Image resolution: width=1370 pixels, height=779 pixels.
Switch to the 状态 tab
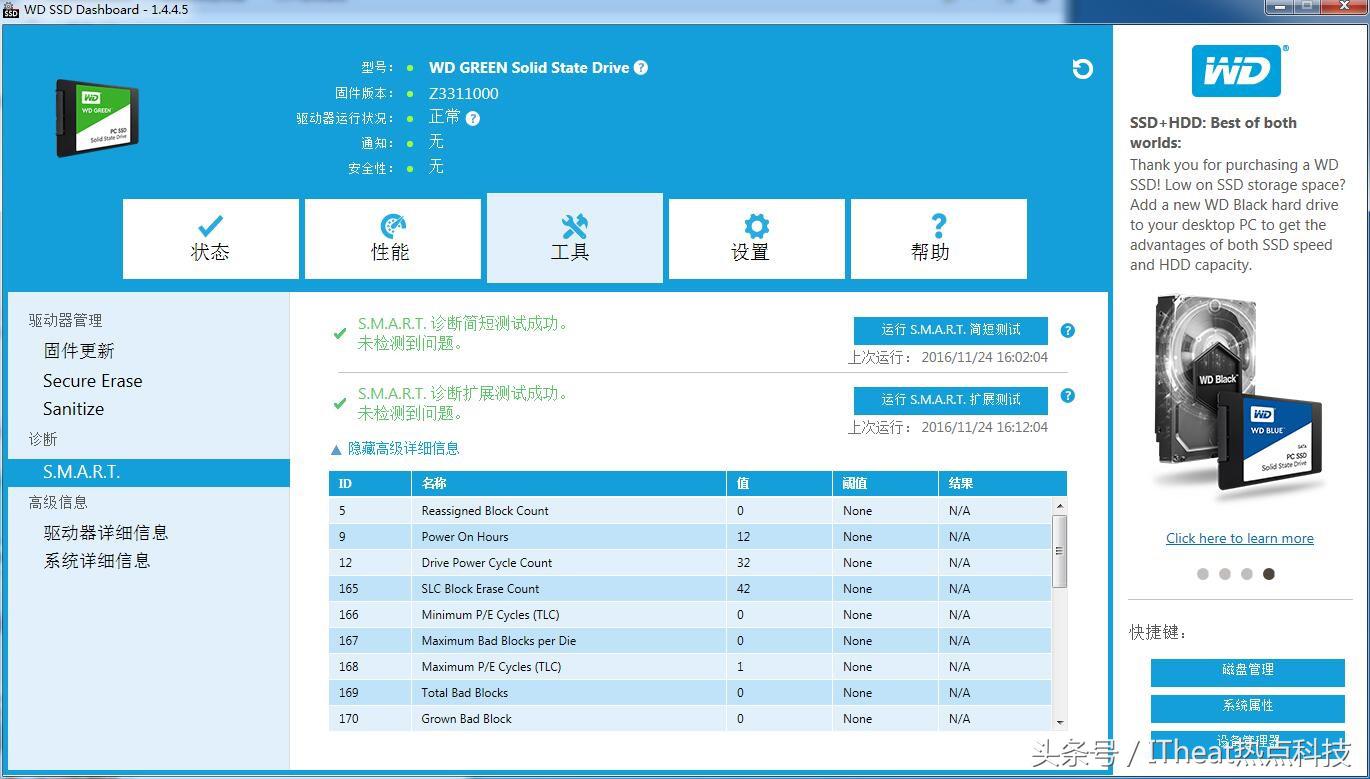click(210, 238)
